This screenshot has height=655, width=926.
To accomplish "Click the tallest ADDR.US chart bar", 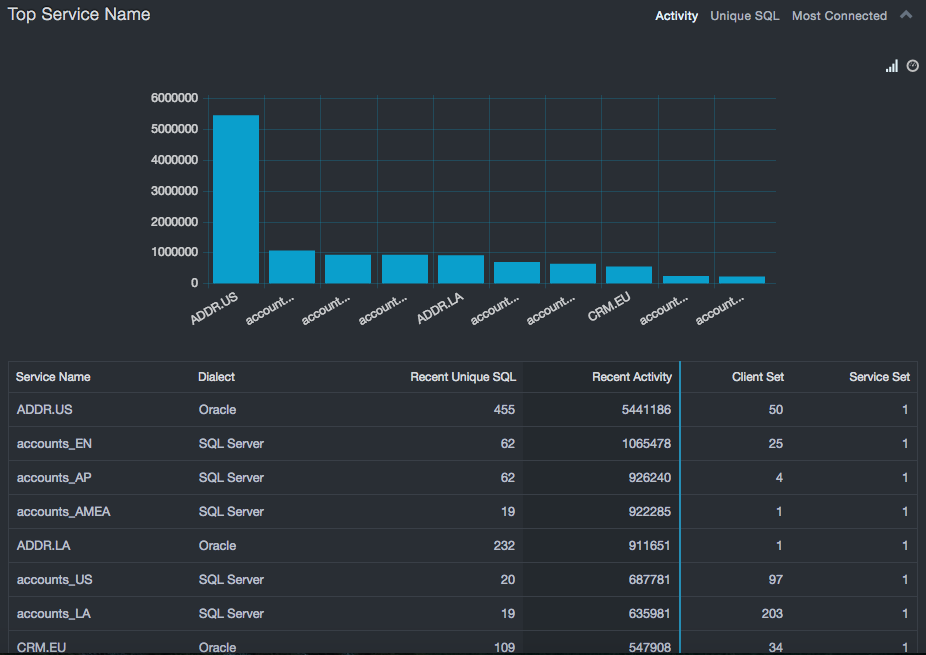I will 236,199.
